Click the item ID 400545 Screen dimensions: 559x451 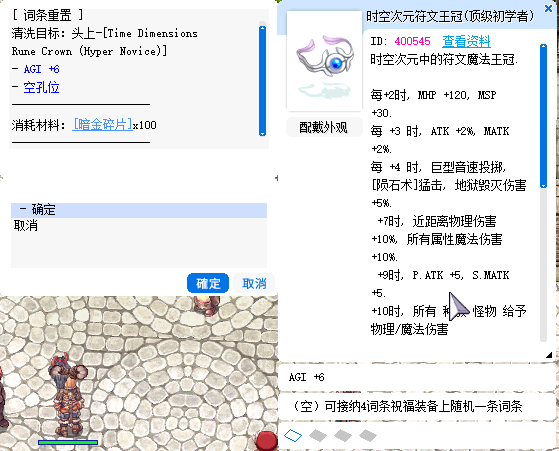click(x=412, y=41)
